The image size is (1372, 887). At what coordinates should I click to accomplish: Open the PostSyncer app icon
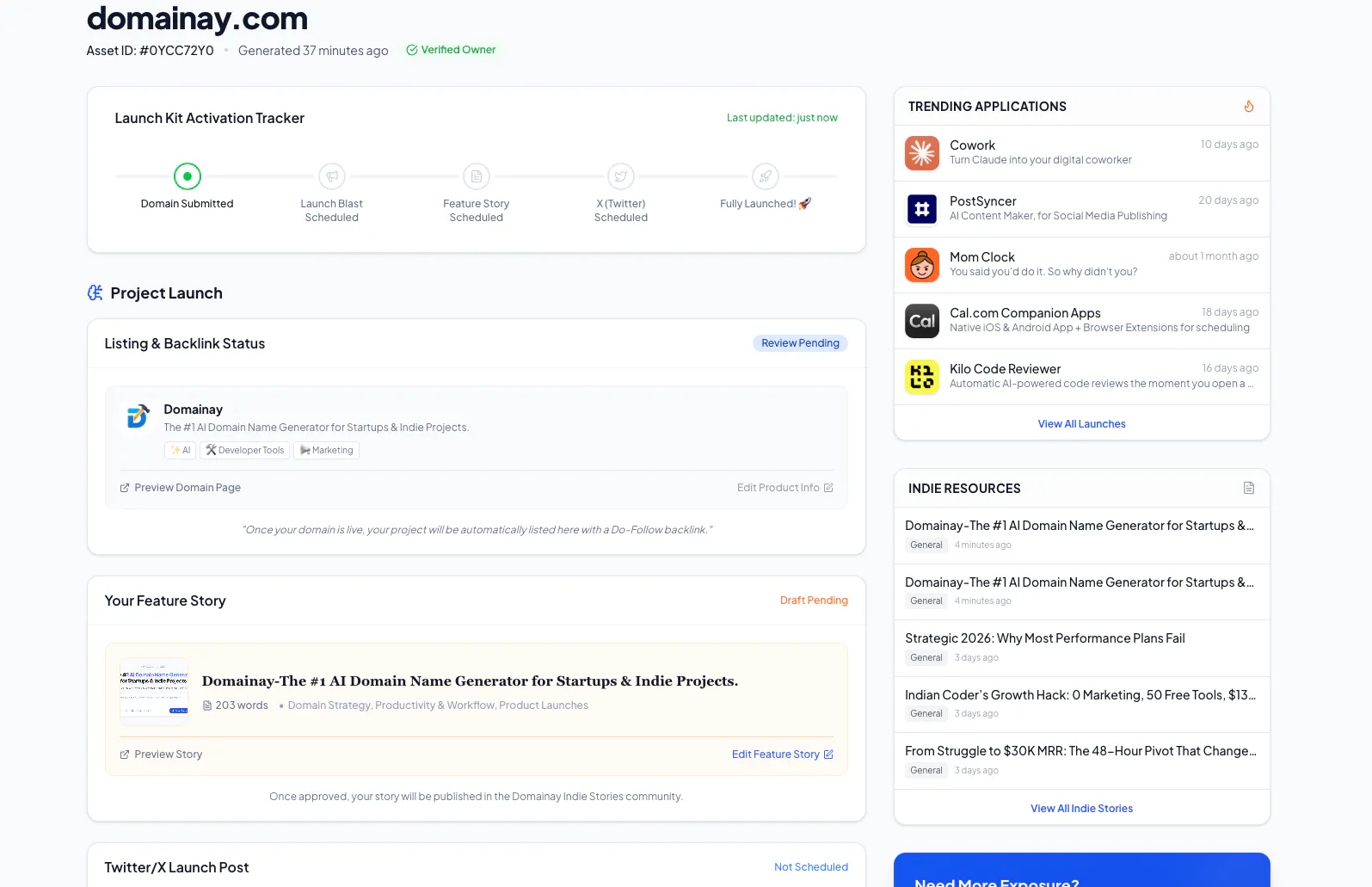click(922, 209)
